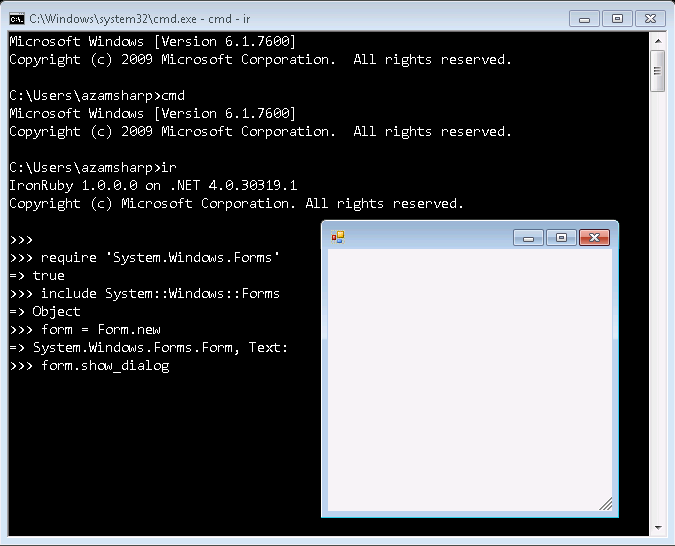Click the prompt line "C:\Users\azamsharp>cmd"
675x546 pixels.
(x=97, y=96)
